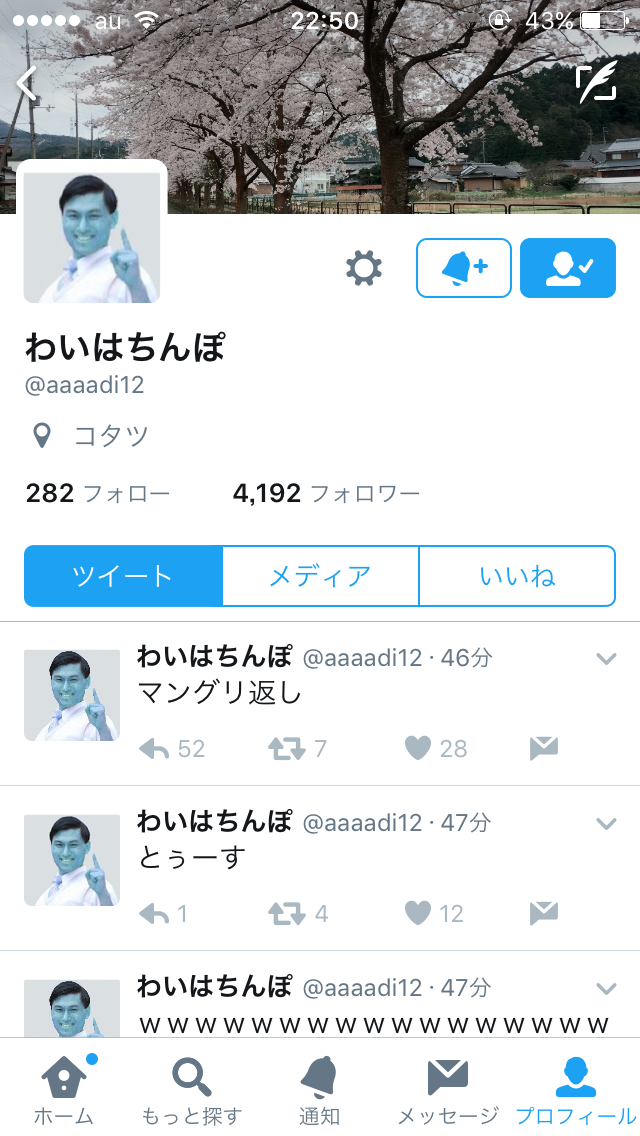View the 4,192 フォロワー list
Viewport: 640px width, 1136px height.
point(326,493)
